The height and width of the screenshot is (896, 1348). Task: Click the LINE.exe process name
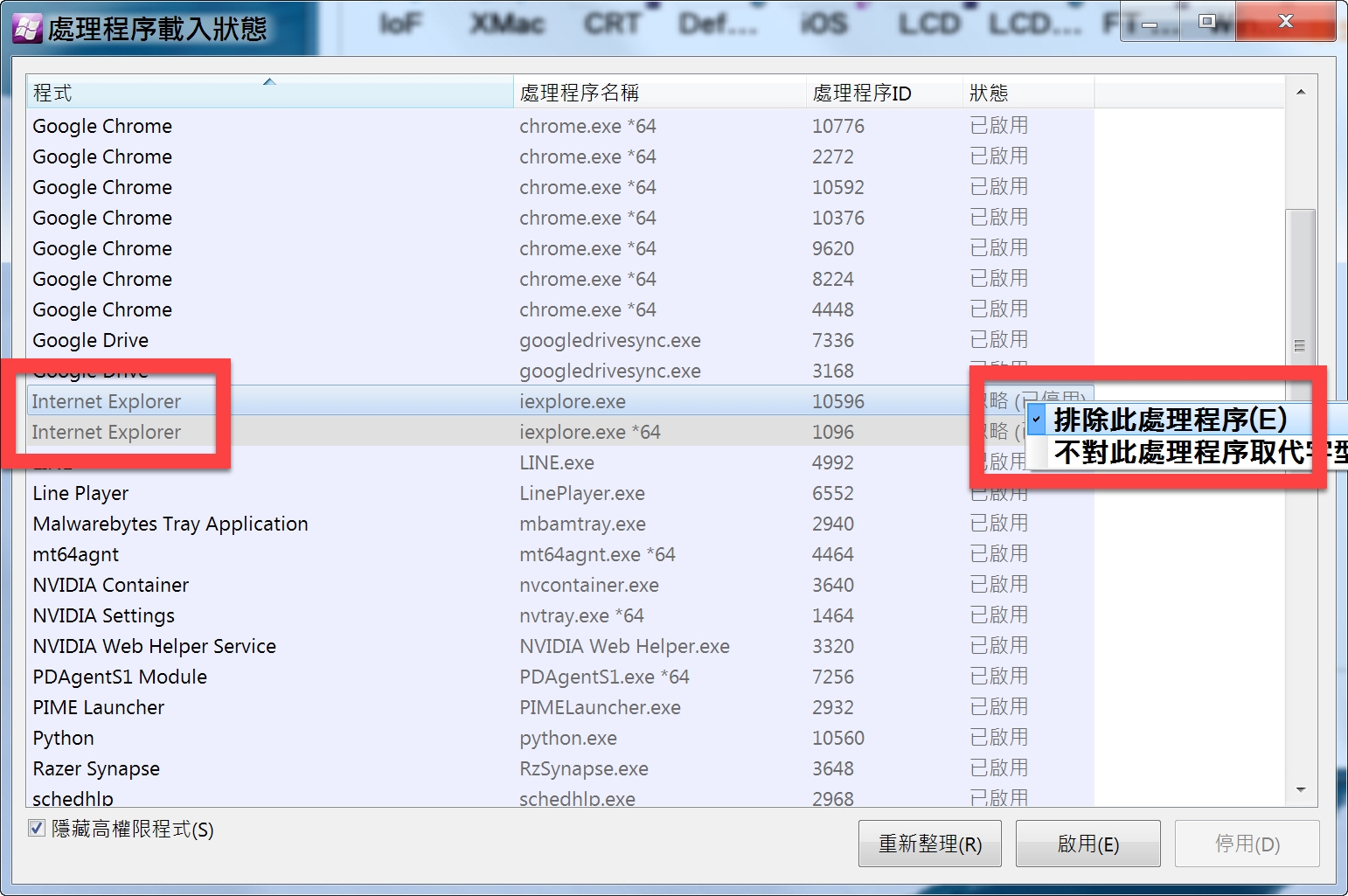tap(557, 462)
